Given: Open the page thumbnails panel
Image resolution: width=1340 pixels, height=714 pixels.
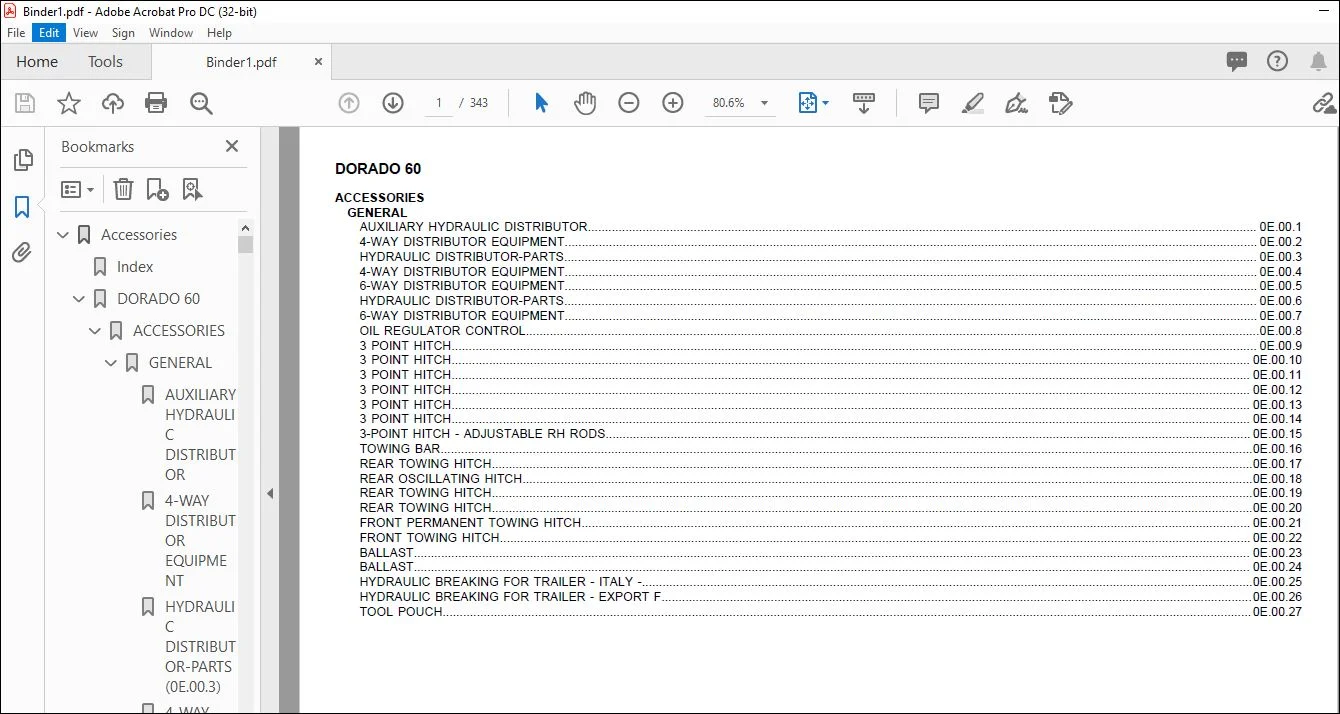Looking at the screenshot, I should 22,160.
